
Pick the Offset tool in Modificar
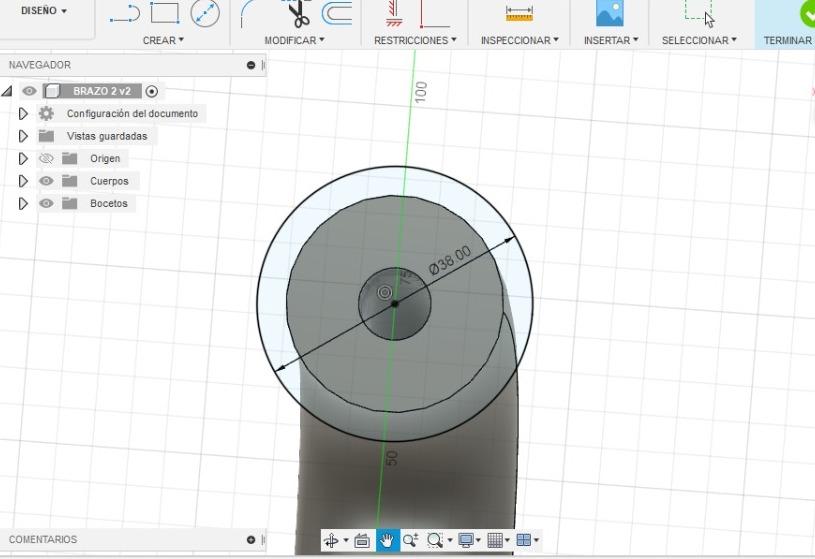click(337, 13)
